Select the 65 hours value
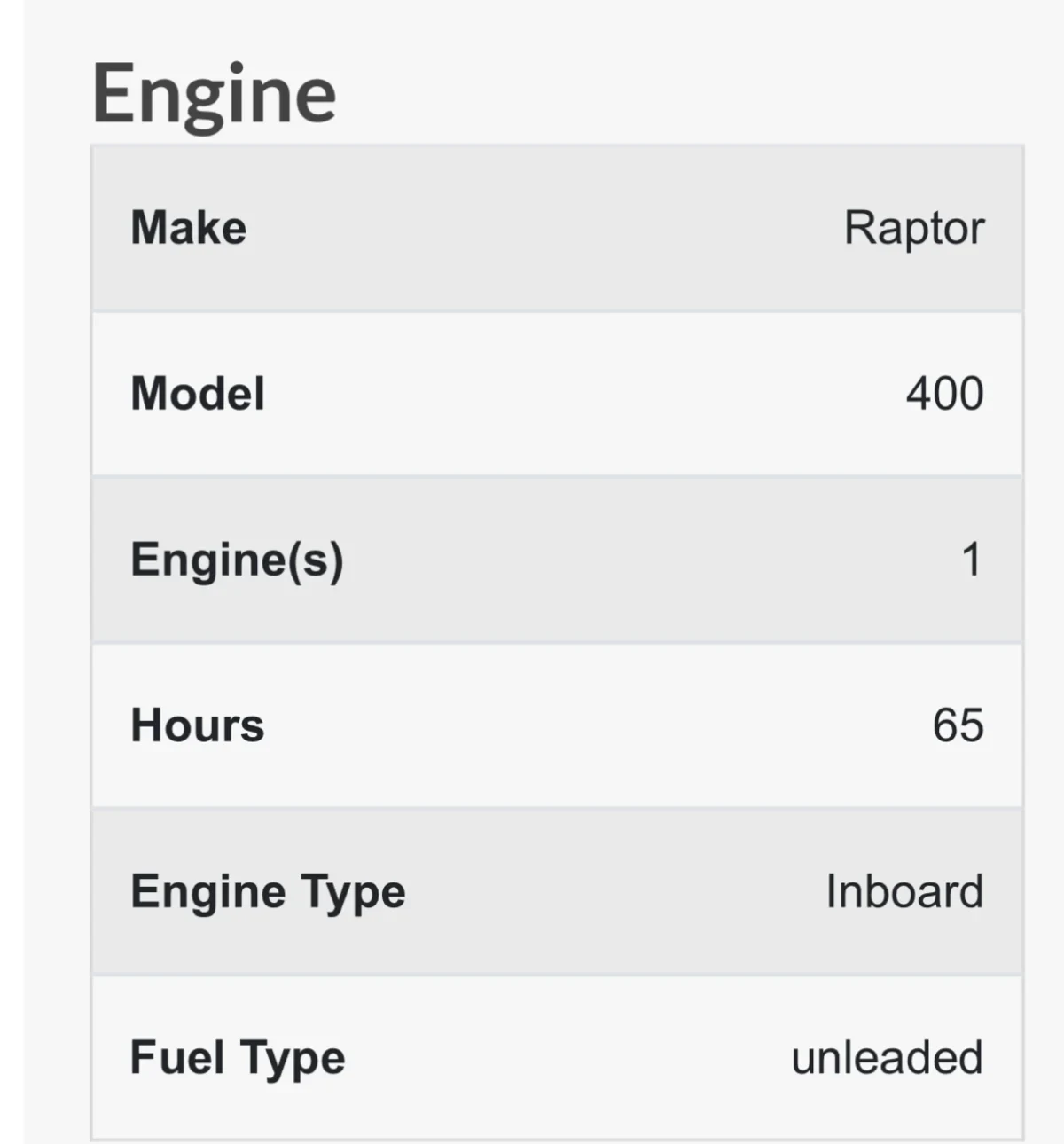This screenshot has width=1064, height=1144. 958,725
